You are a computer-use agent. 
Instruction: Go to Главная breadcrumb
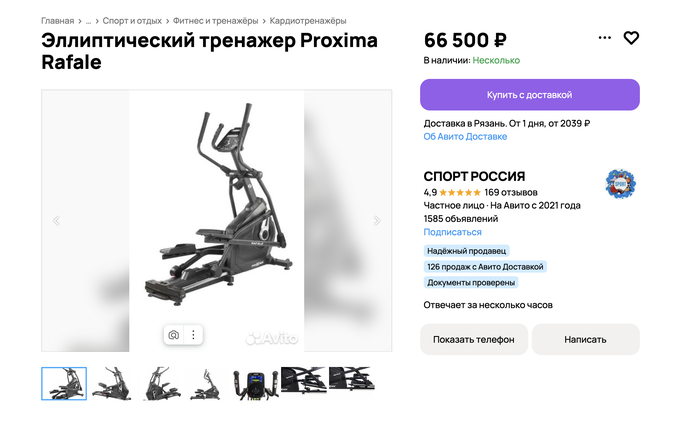coord(58,21)
